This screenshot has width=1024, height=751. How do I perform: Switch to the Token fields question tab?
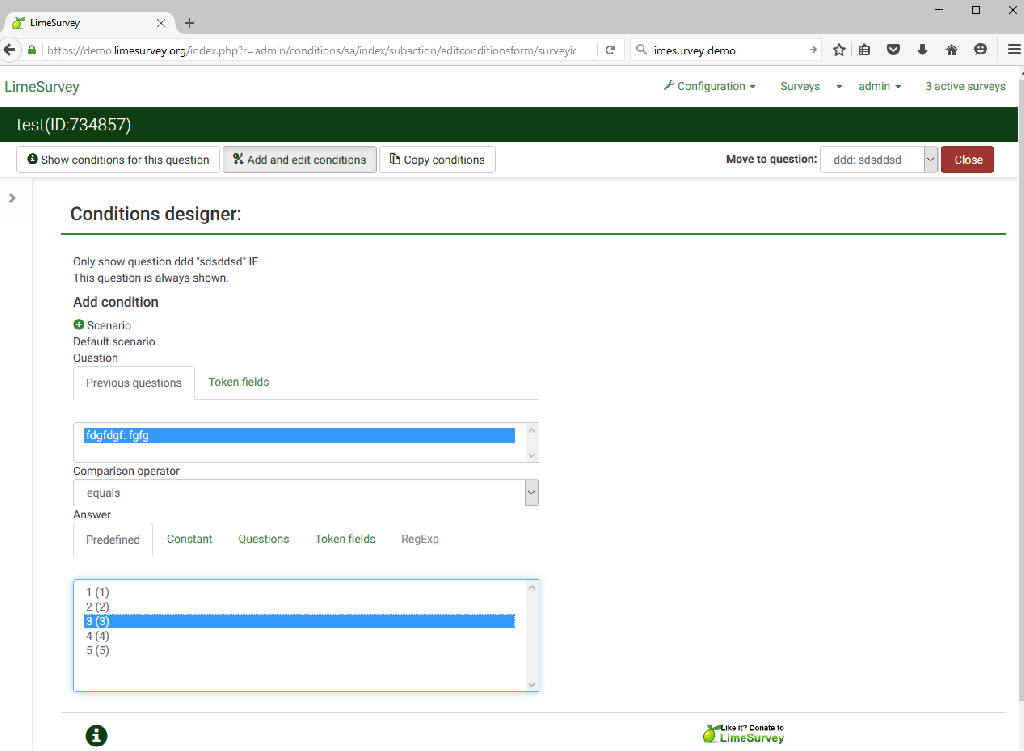(238, 382)
